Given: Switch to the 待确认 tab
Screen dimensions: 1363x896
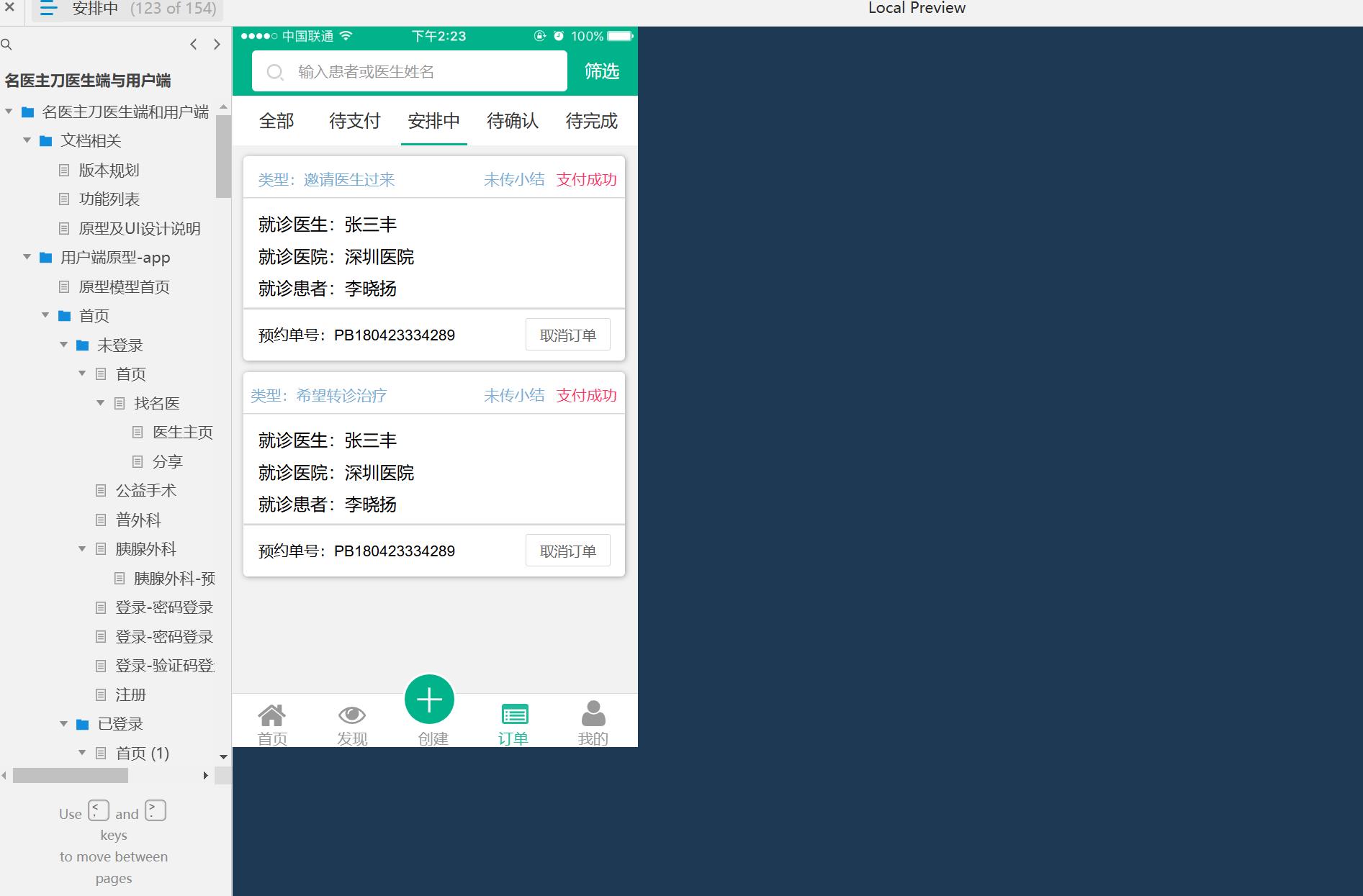Looking at the screenshot, I should point(513,121).
